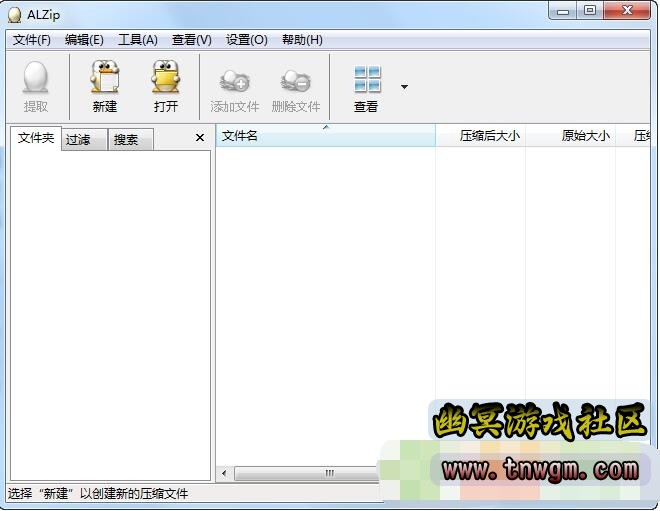Image resolution: width=660 pixels, height=511 pixels.
Task: Expand the 查看 view mode dropdown arrow
Action: coord(404,87)
